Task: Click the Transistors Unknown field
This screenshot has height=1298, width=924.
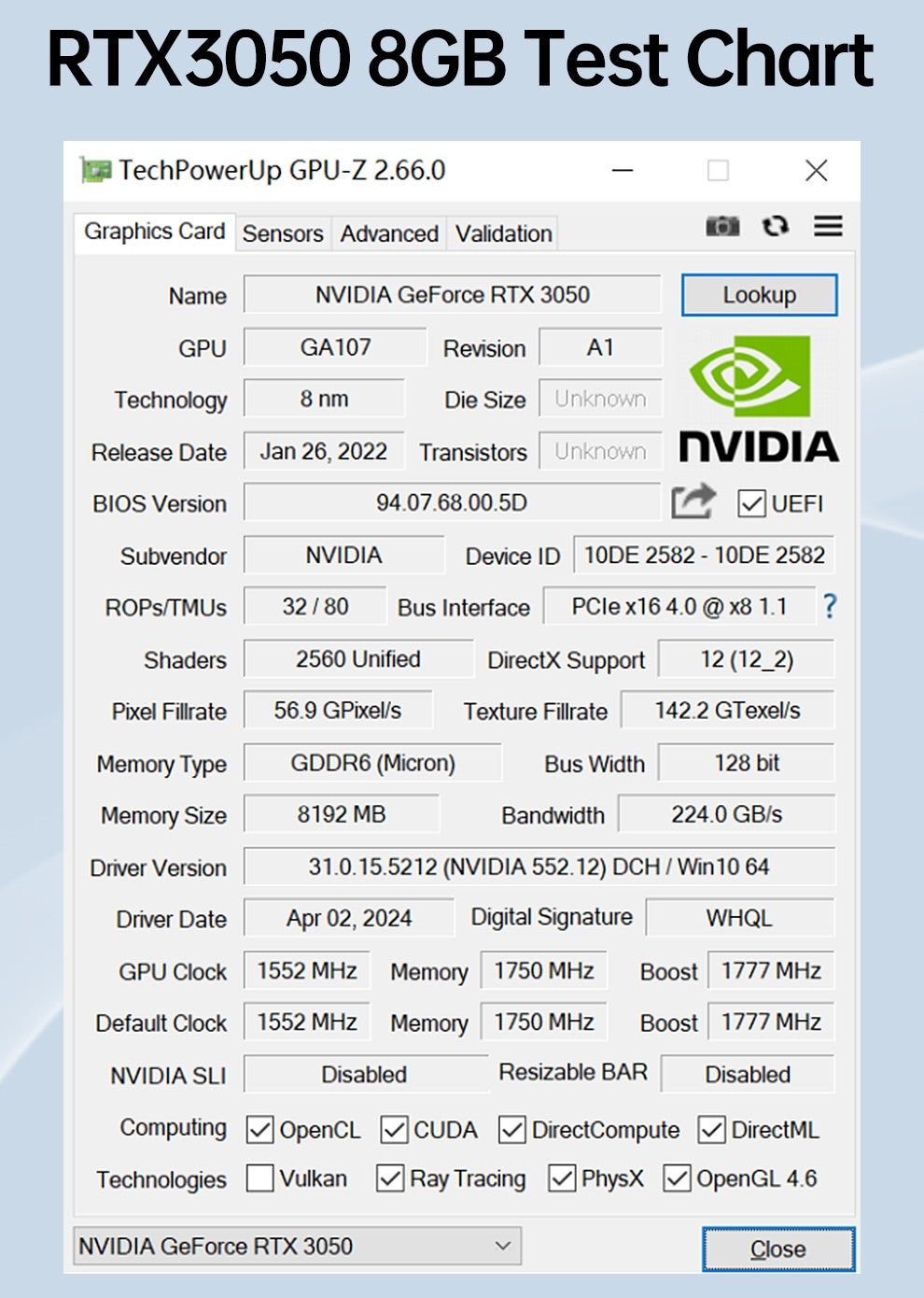Action: pos(600,451)
